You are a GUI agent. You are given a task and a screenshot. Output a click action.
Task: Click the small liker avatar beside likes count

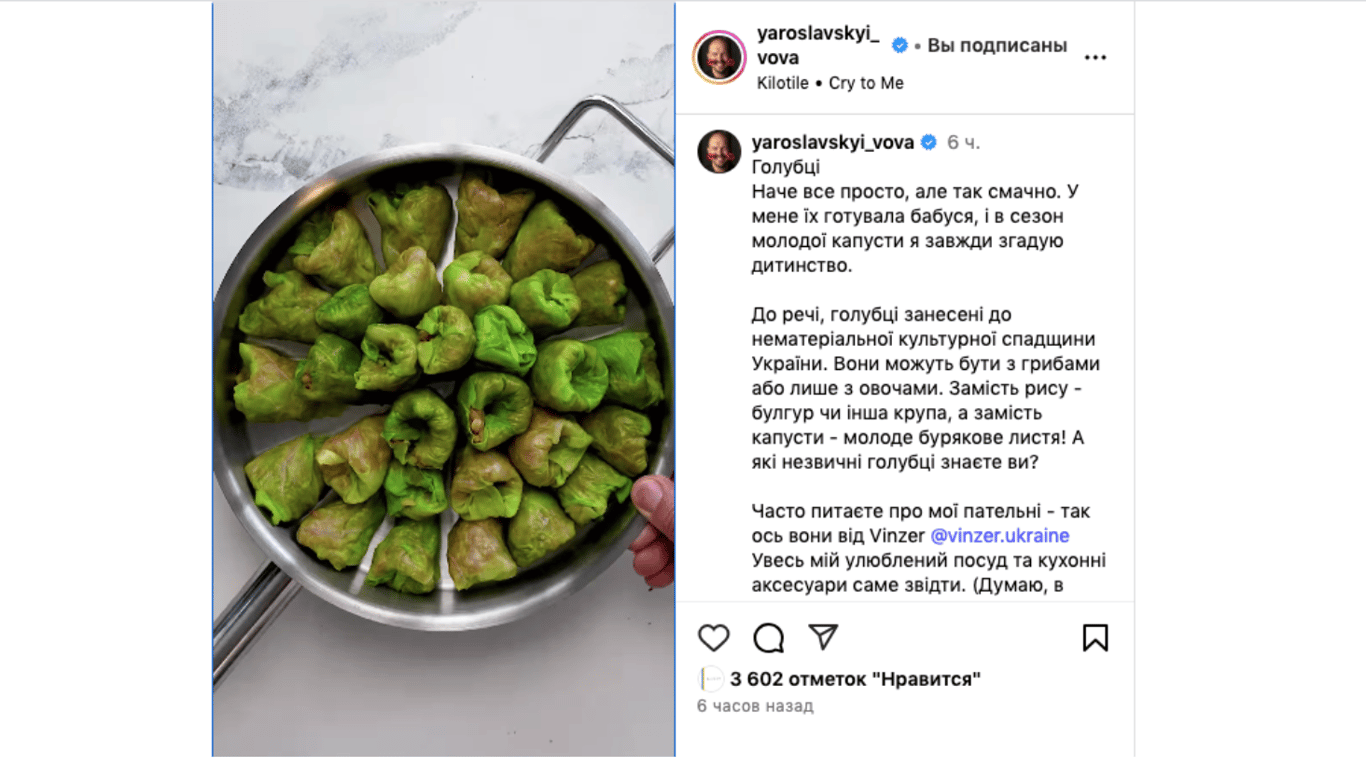click(710, 679)
